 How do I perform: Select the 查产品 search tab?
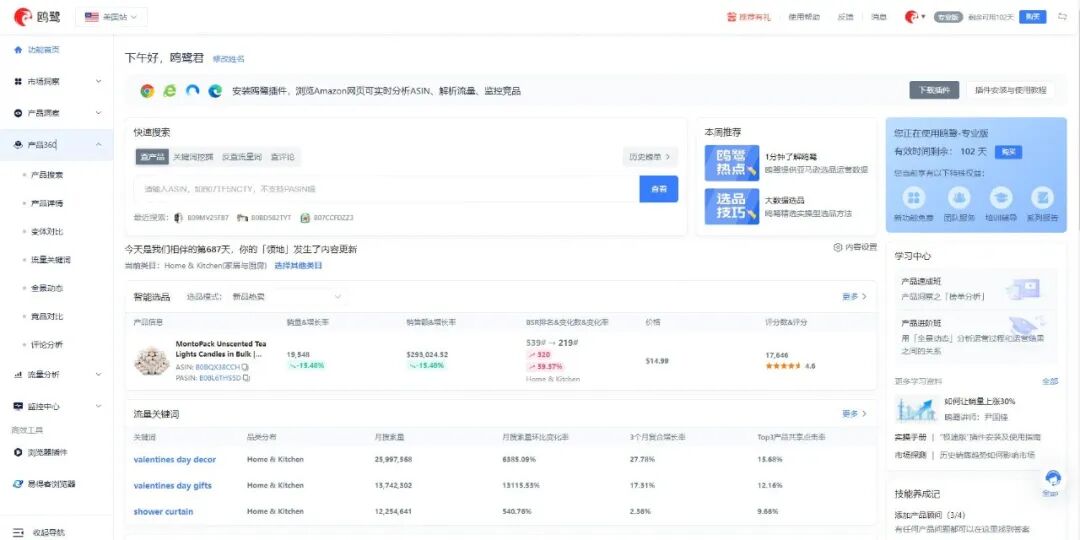[152, 157]
